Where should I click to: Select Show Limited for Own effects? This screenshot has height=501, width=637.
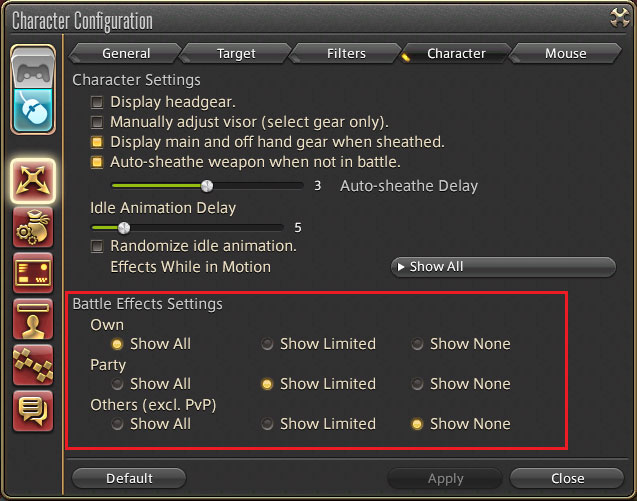(x=267, y=344)
